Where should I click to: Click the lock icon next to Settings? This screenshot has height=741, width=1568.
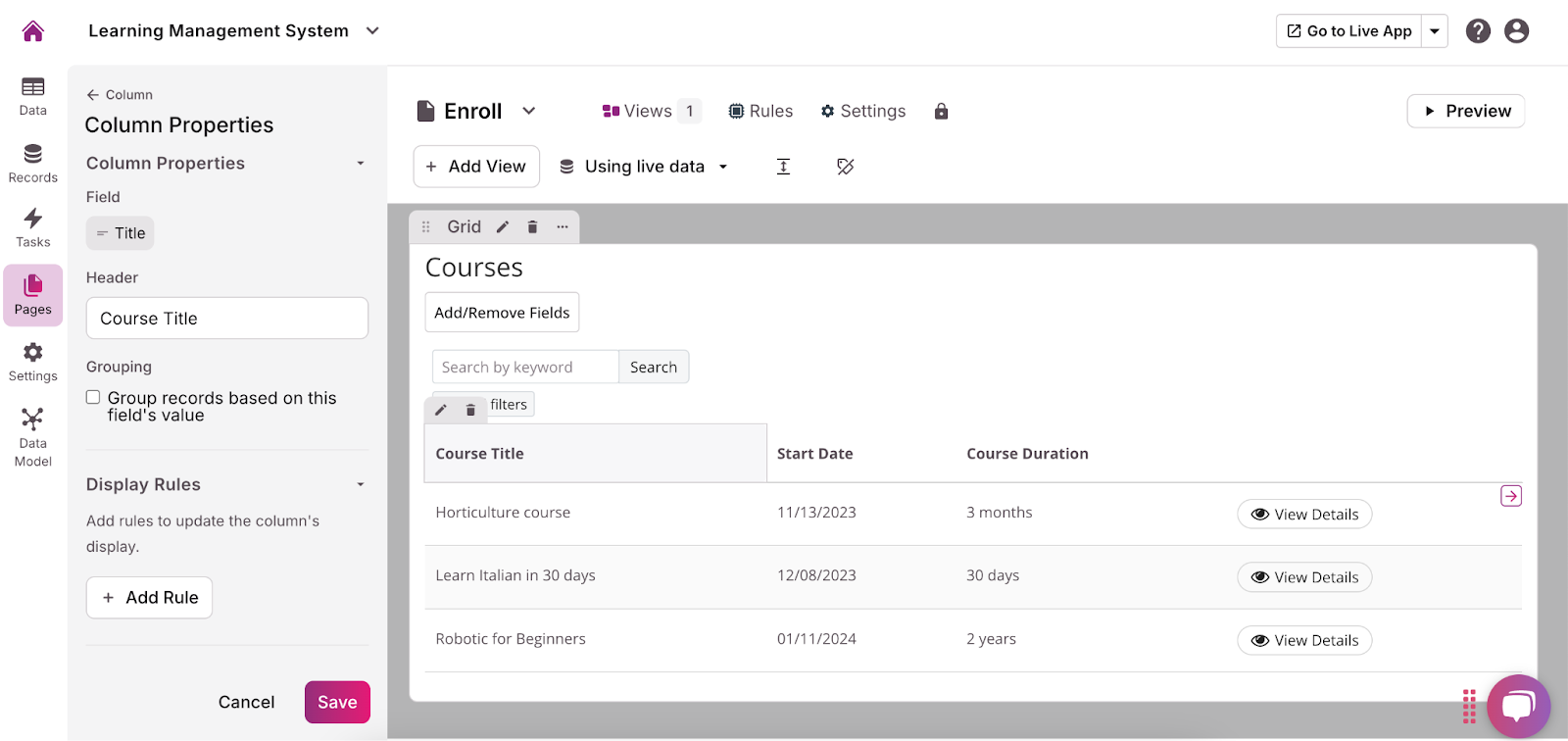pyautogui.click(x=941, y=112)
